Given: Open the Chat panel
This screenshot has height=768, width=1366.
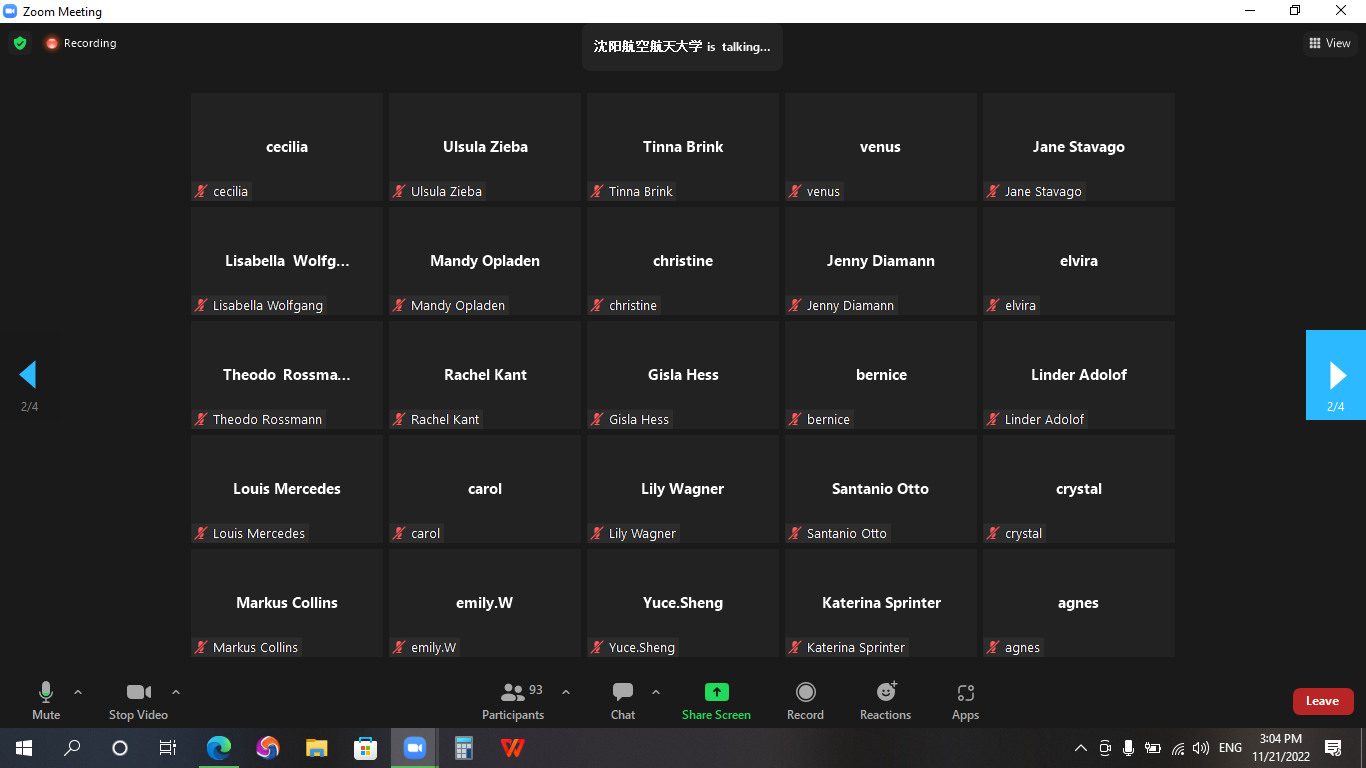Looking at the screenshot, I should pos(623,700).
